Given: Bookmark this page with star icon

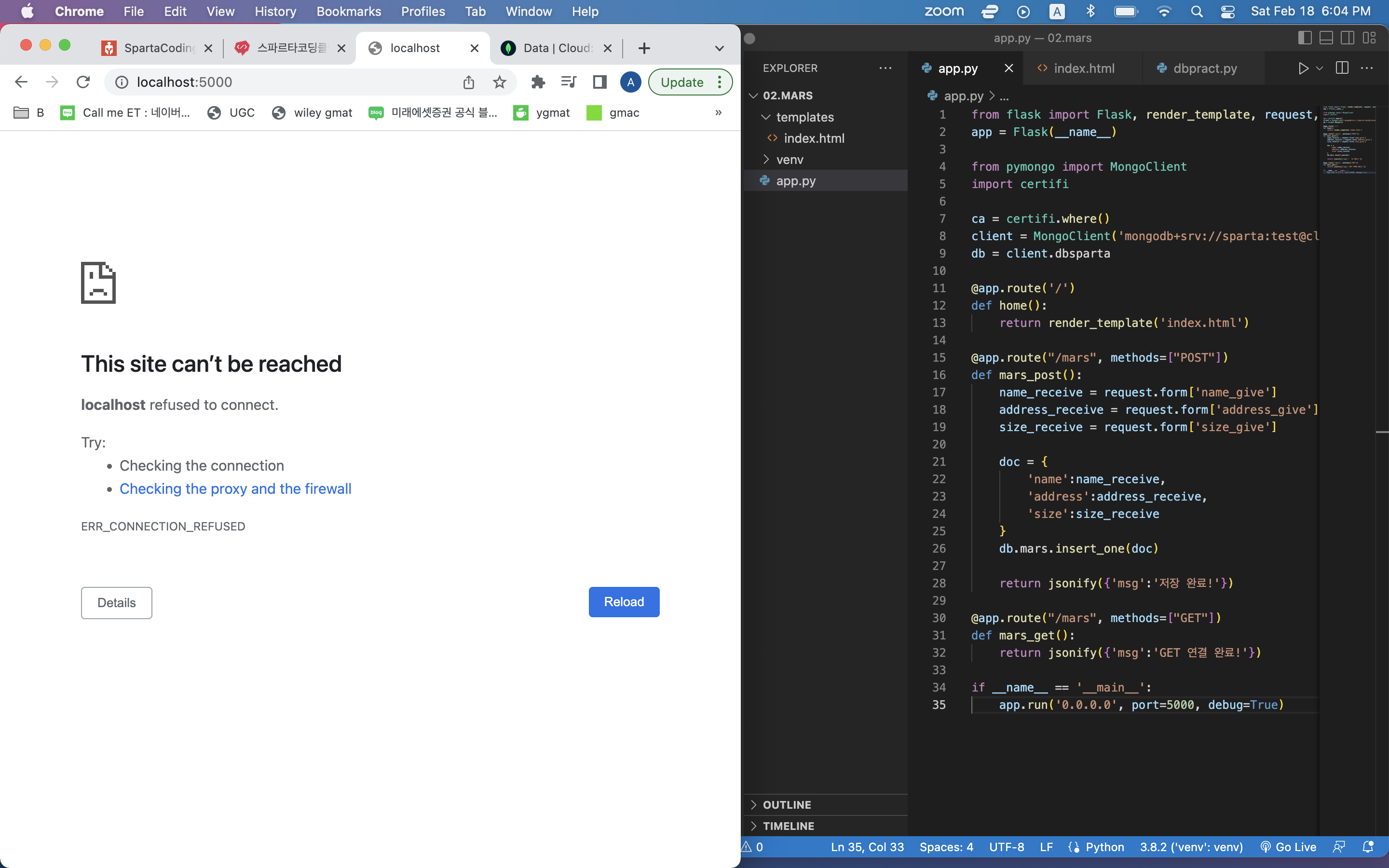Looking at the screenshot, I should [499, 82].
